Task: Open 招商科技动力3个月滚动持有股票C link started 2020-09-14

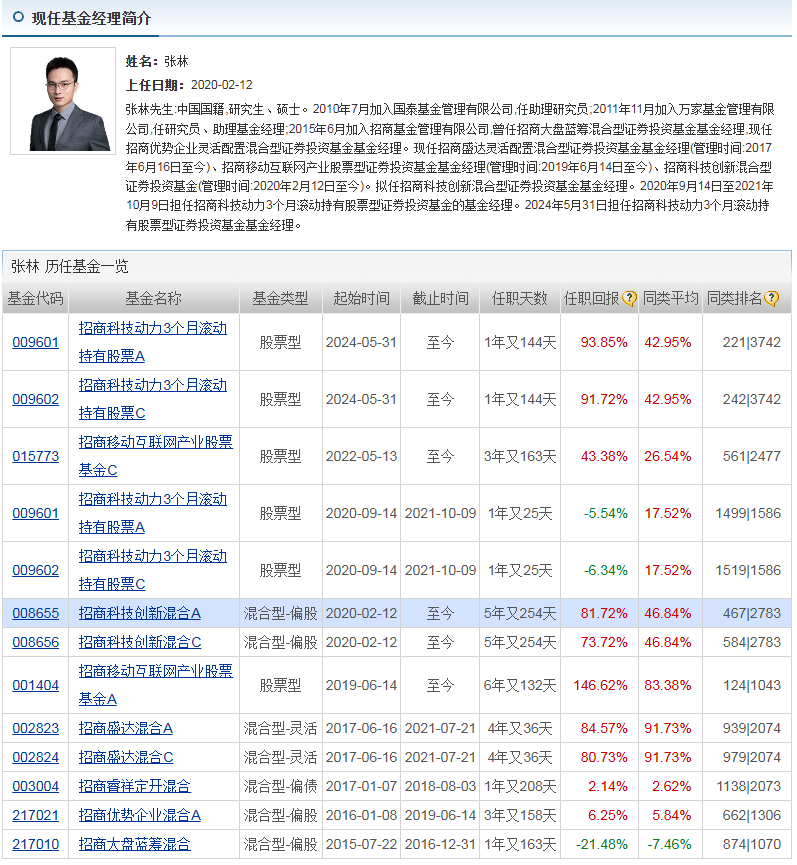Action: pyautogui.click(x=153, y=570)
